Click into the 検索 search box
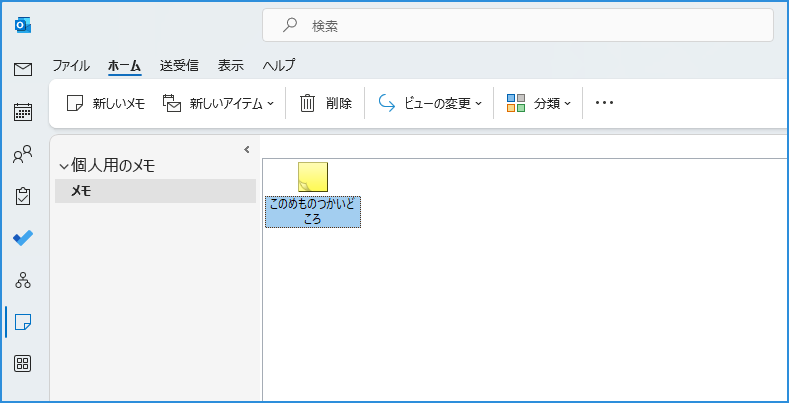The image size is (789, 403). coord(518,25)
